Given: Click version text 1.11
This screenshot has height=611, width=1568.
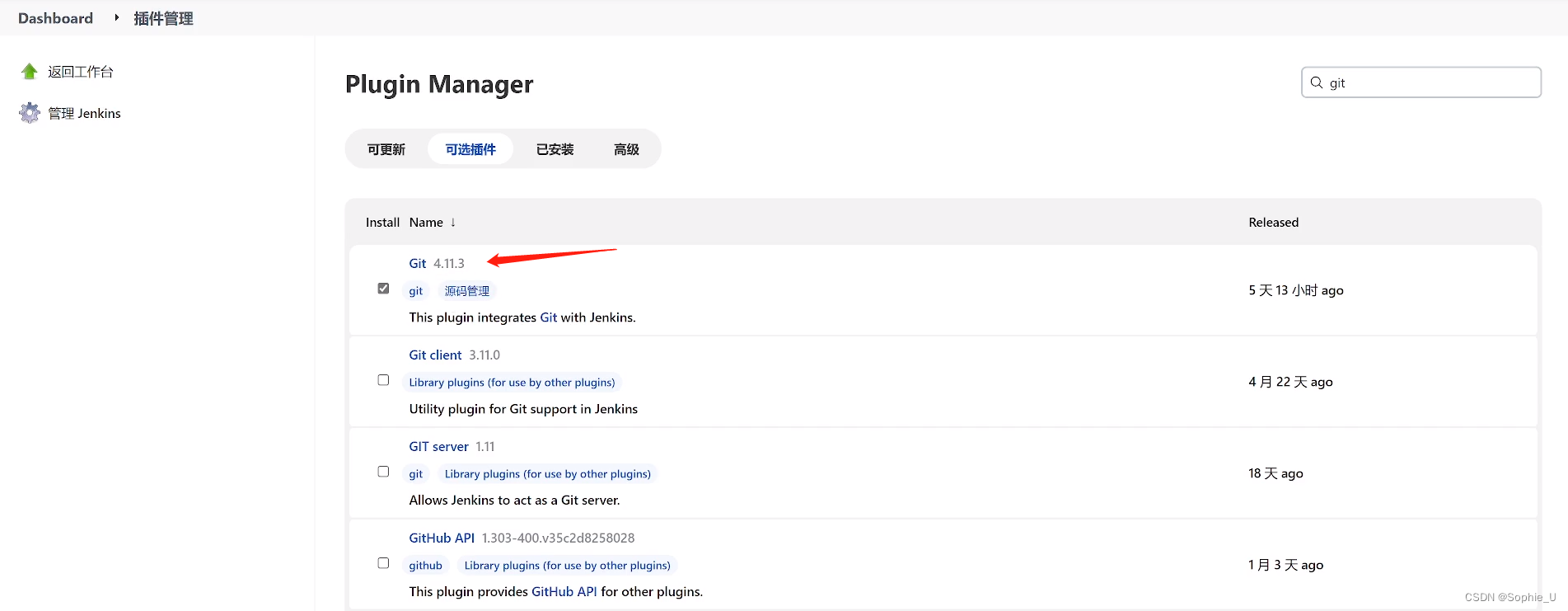Looking at the screenshot, I should pyautogui.click(x=485, y=447).
